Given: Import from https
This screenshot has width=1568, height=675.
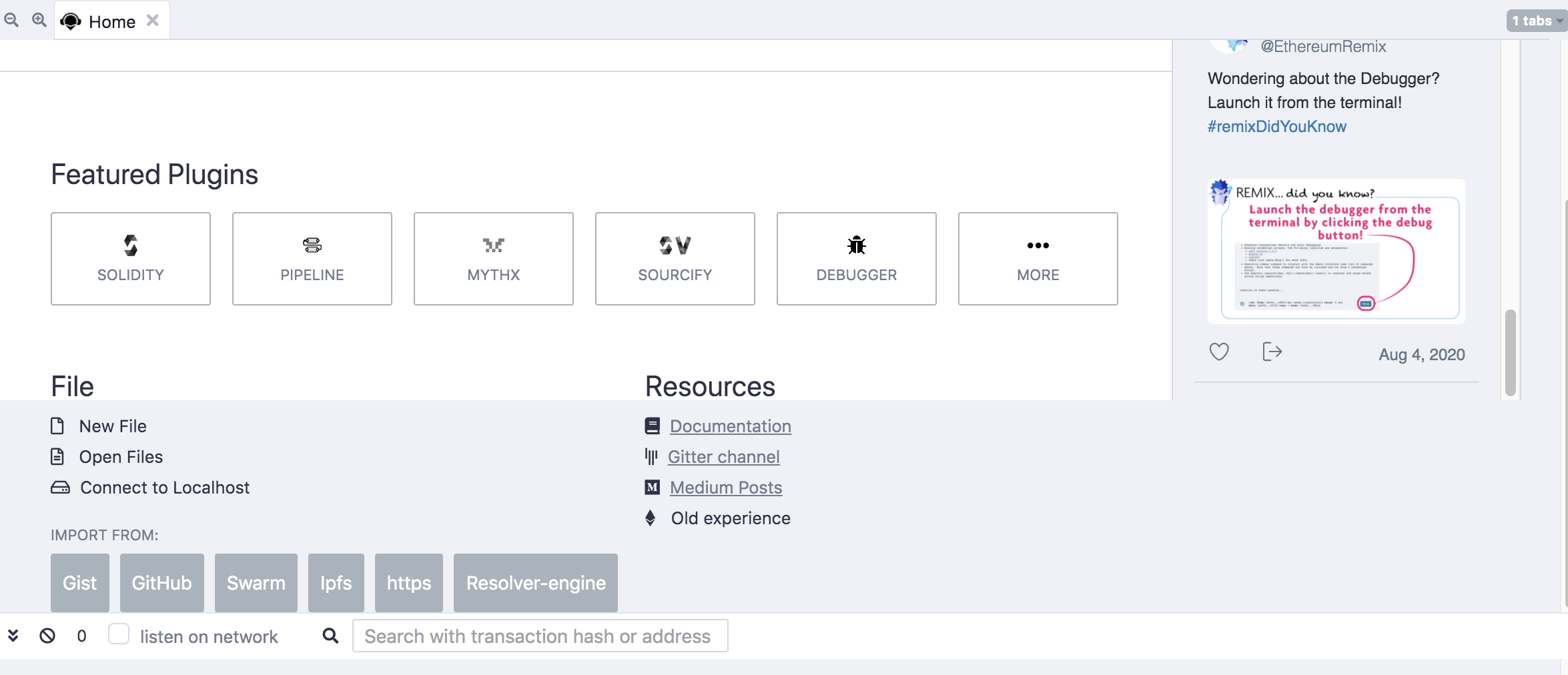Looking at the screenshot, I should click(409, 583).
